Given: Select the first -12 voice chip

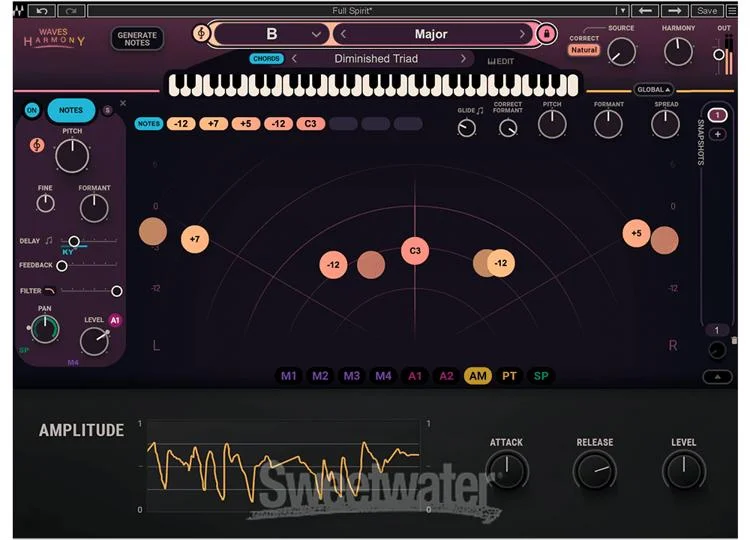Looking at the screenshot, I should (181, 123).
